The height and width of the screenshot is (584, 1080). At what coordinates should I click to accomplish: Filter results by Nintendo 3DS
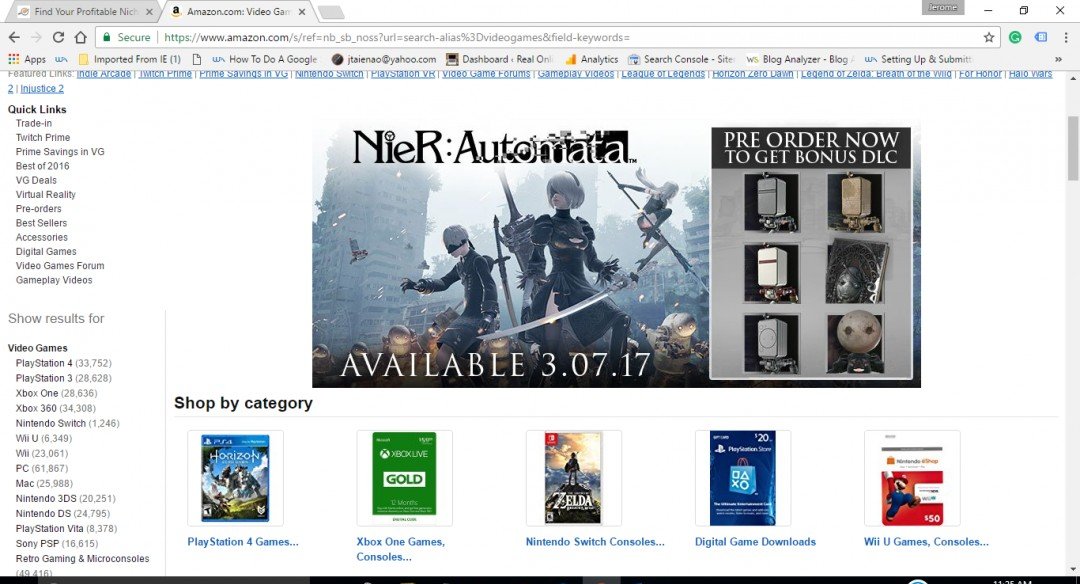(46, 499)
